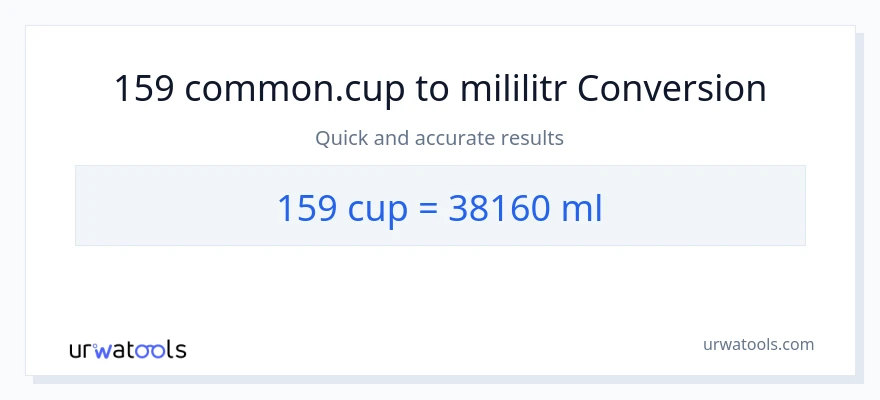Click the "Quick" word in the subtitle
880x400 pixels.
340,138
